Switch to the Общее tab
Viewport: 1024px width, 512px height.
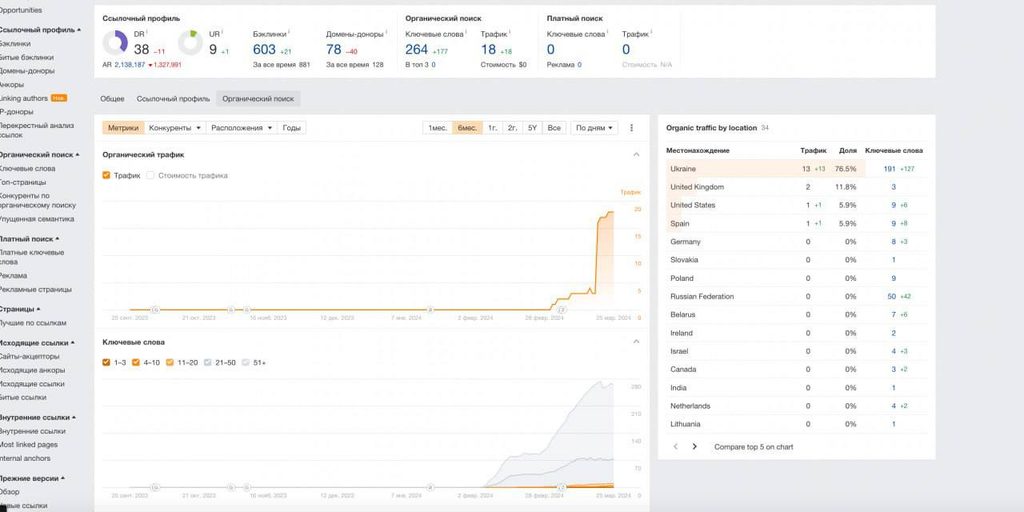coord(112,99)
